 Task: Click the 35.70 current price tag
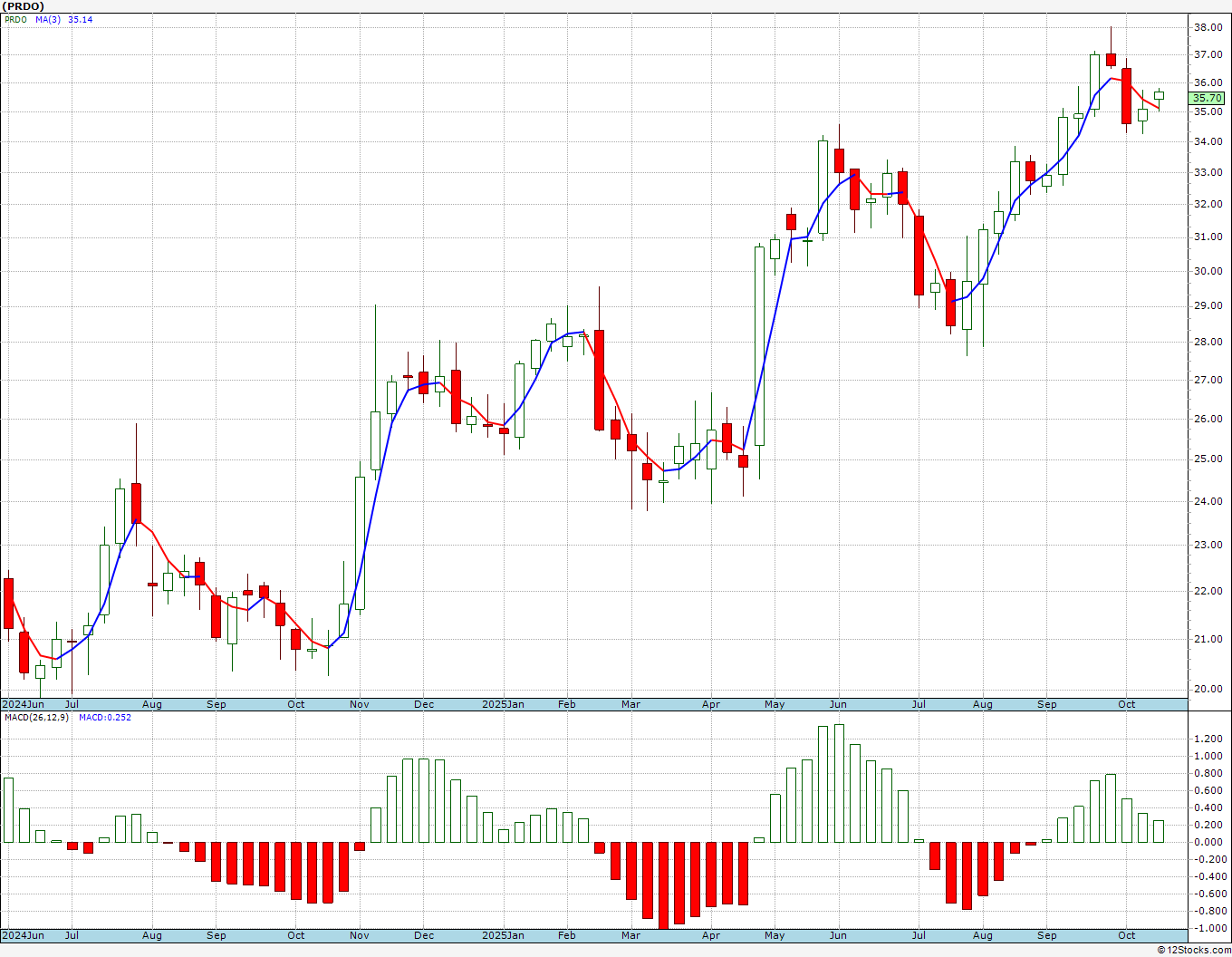(1207, 98)
